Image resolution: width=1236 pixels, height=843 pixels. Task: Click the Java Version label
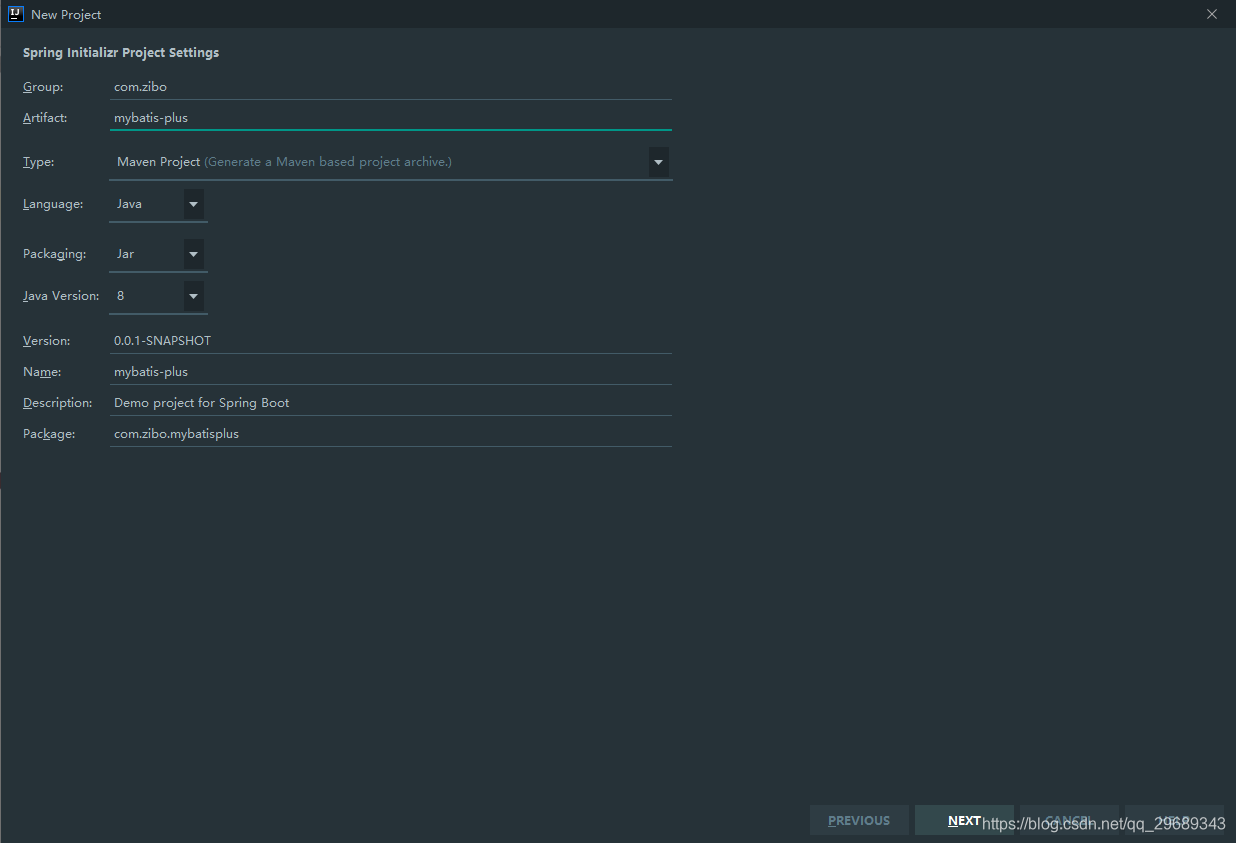point(61,296)
